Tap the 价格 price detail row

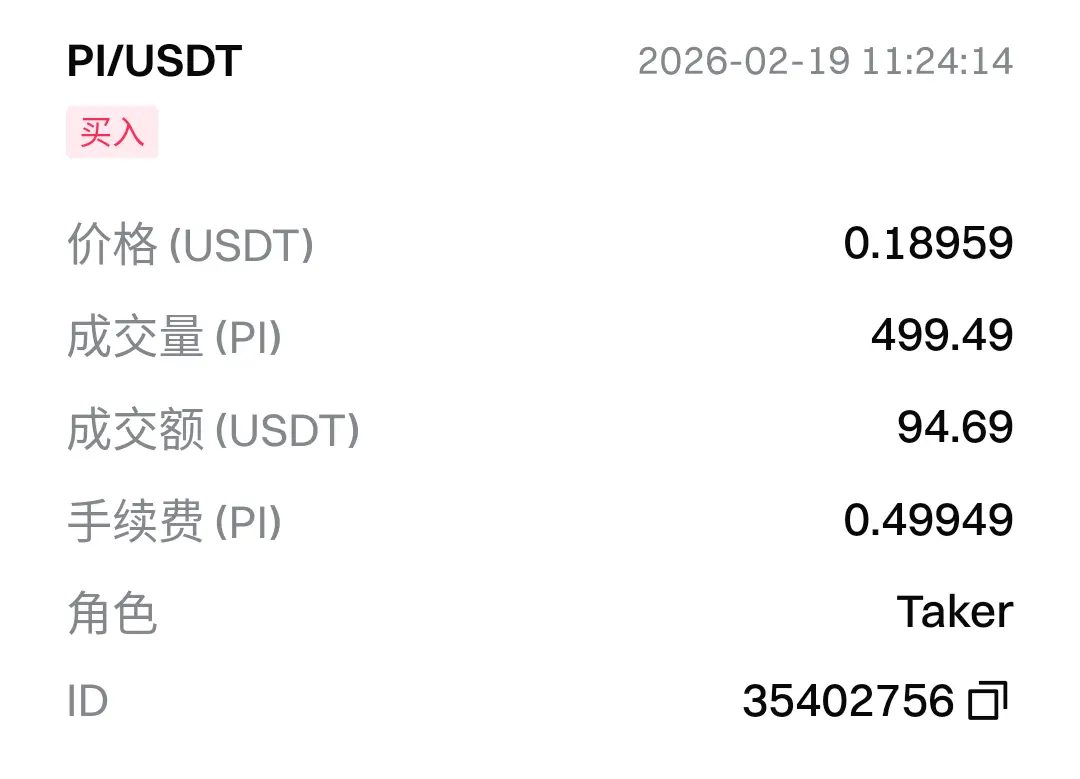(540, 244)
